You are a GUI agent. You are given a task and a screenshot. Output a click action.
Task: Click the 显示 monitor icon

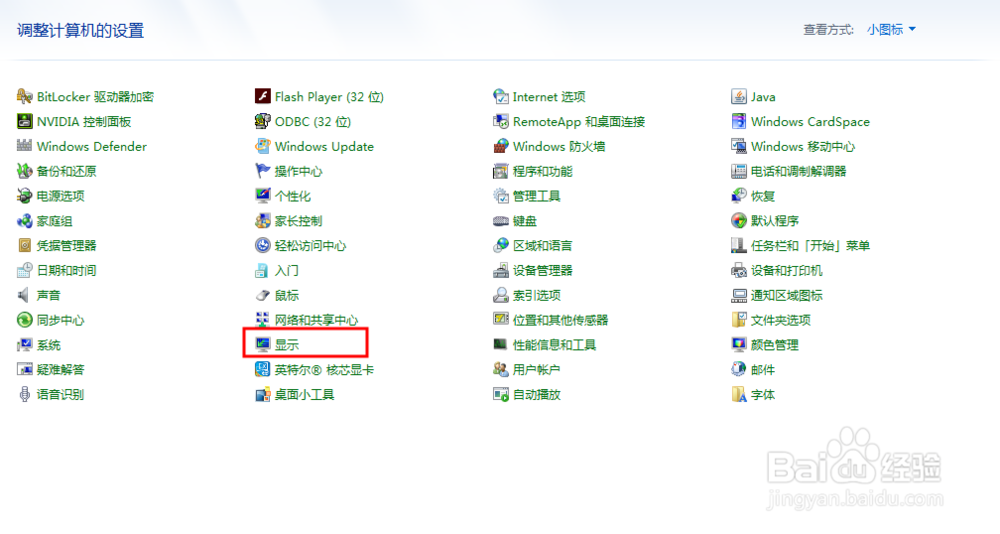click(x=262, y=345)
